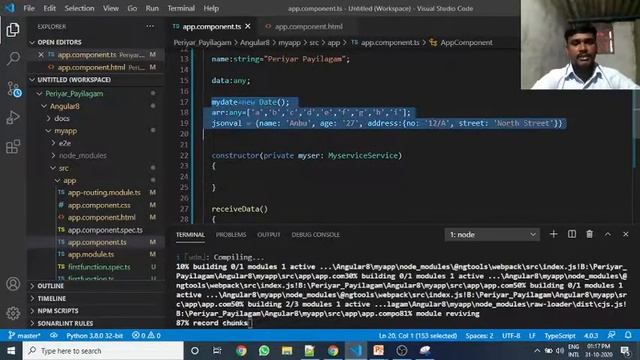Expand the Outline section
Viewport: 640px width, 360px height.
tap(50, 286)
